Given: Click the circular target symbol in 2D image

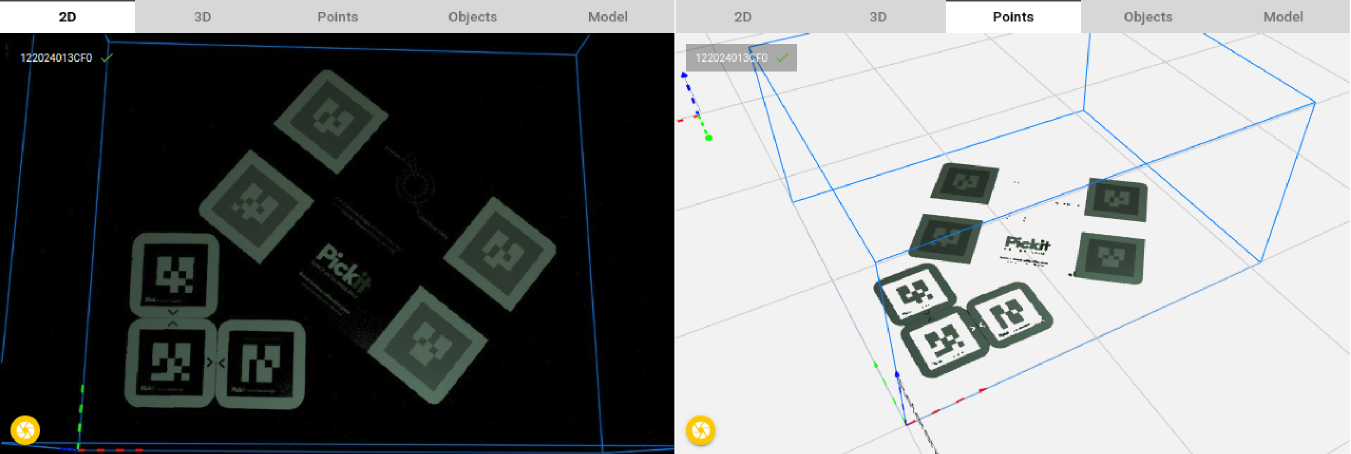Looking at the screenshot, I should pos(415,184).
